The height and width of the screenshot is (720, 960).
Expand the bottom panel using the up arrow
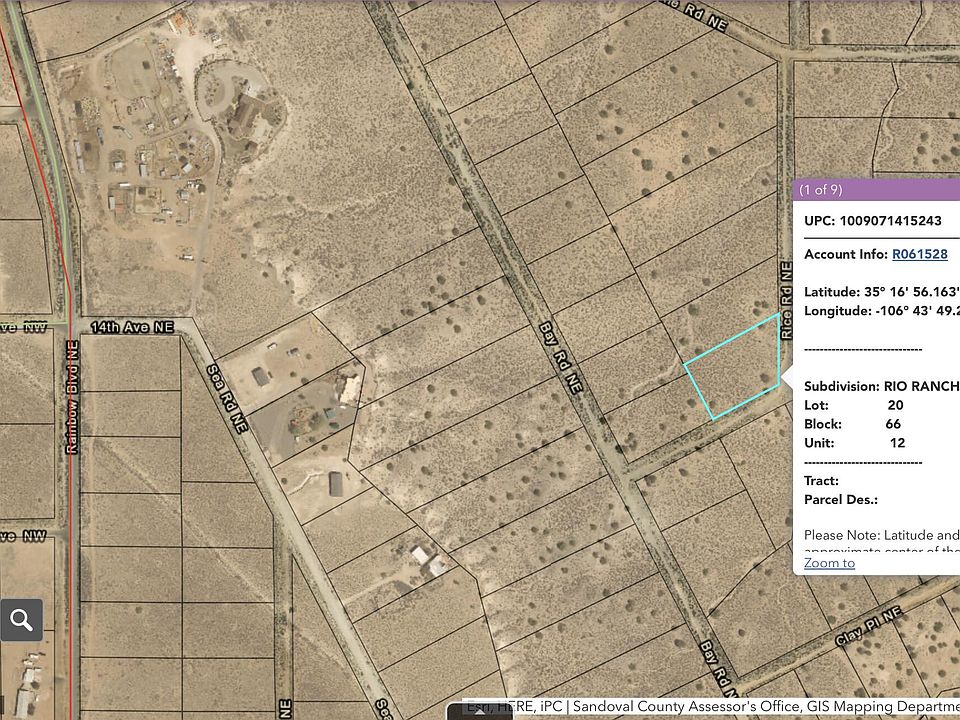click(x=480, y=712)
